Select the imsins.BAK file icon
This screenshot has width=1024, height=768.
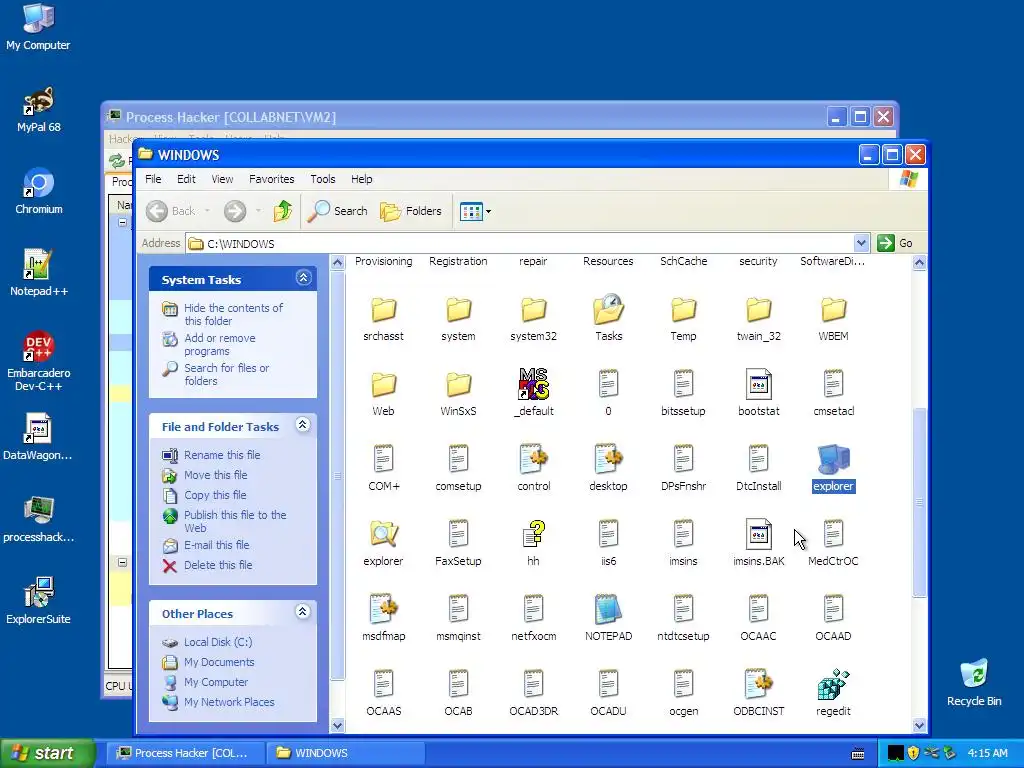758,534
